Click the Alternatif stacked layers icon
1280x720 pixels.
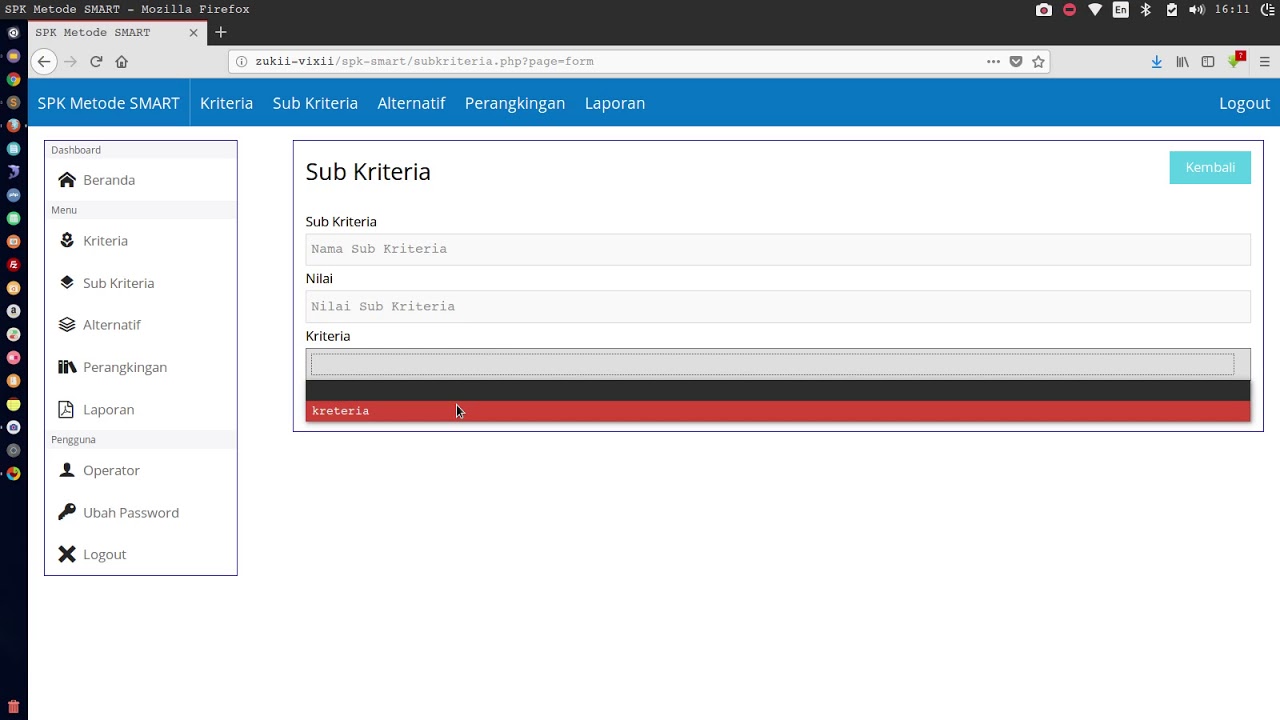point(67,325)
